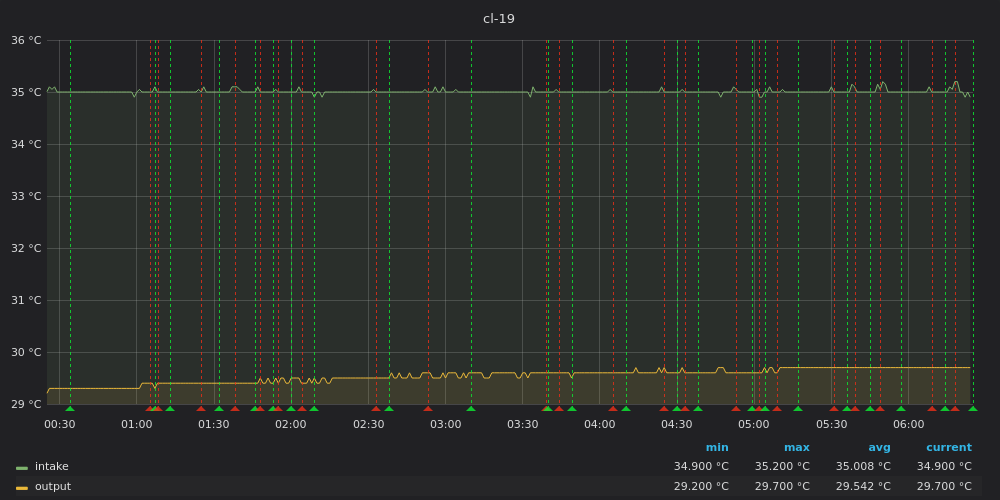Sort legend by the min column
The image size is (1000, 500).
pos(717,448)
